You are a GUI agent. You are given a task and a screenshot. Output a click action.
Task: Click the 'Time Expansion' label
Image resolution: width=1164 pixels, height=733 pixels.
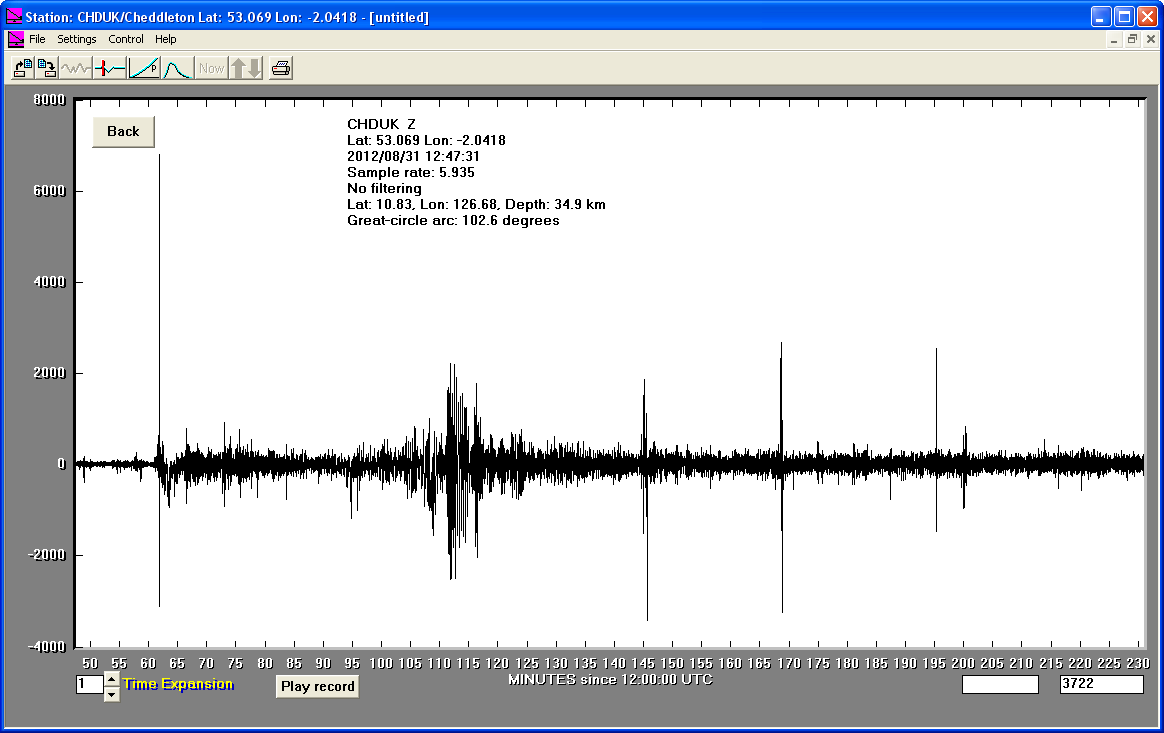tap(178, 684)
